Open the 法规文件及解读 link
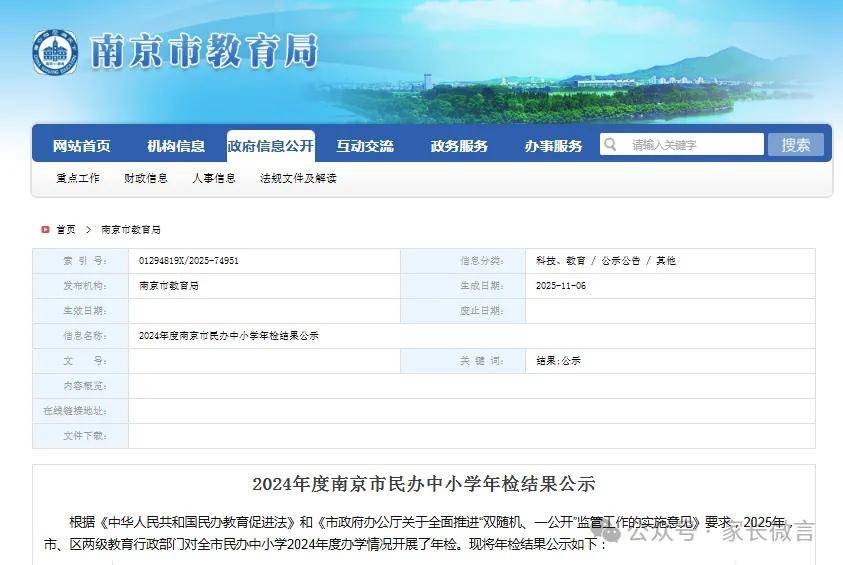843x565 pixels. (x=298, y=178)
